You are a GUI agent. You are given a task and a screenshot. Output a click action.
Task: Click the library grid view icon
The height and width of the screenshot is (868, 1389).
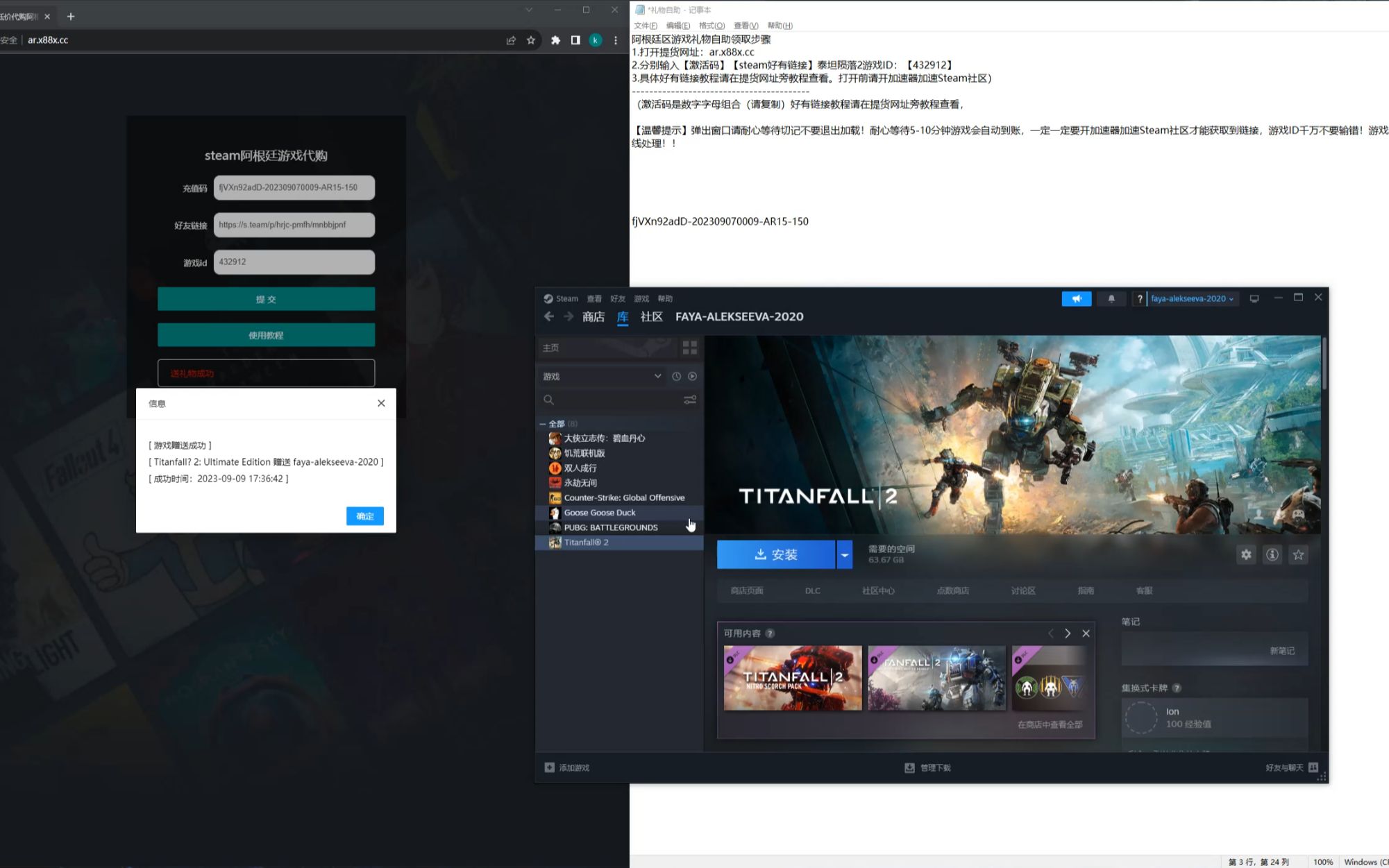(690, 347)
